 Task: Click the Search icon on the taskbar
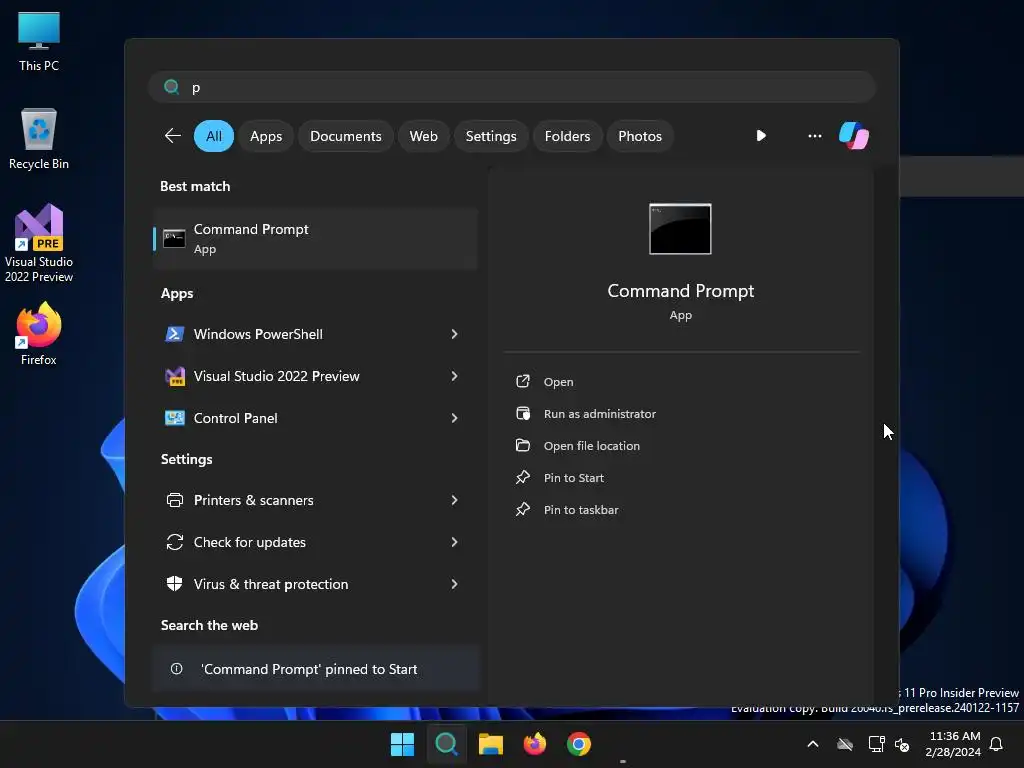click(x=447, y=744)
